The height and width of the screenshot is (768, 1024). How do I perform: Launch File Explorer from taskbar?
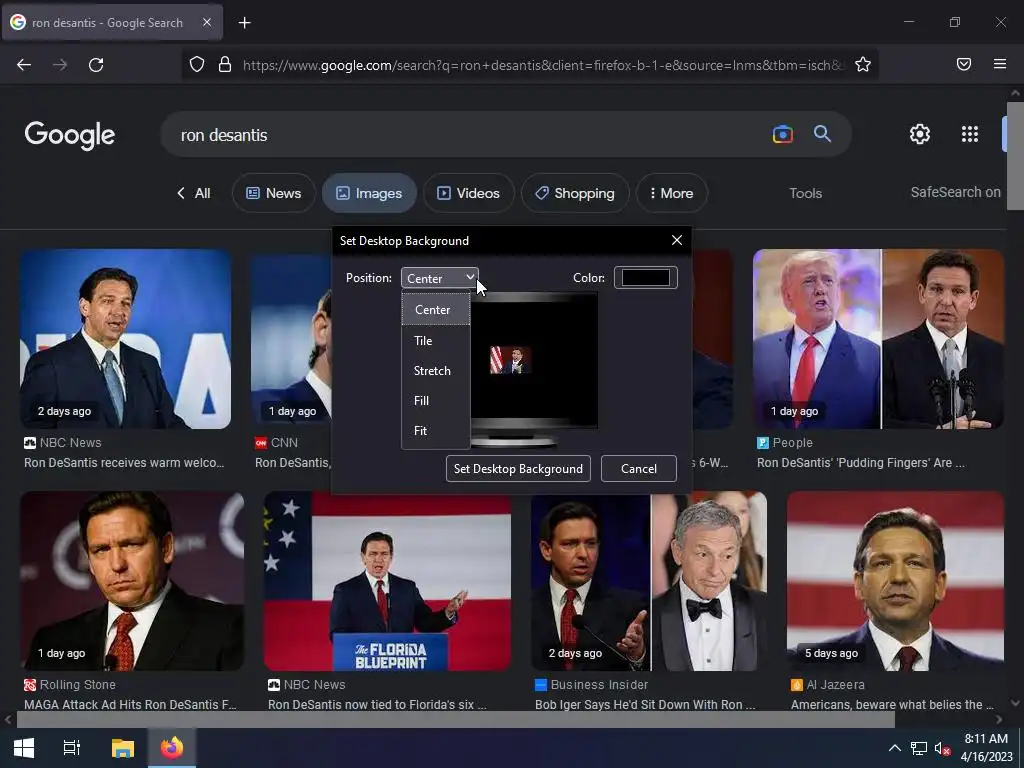pyautogui.click(x=122, y=748)
